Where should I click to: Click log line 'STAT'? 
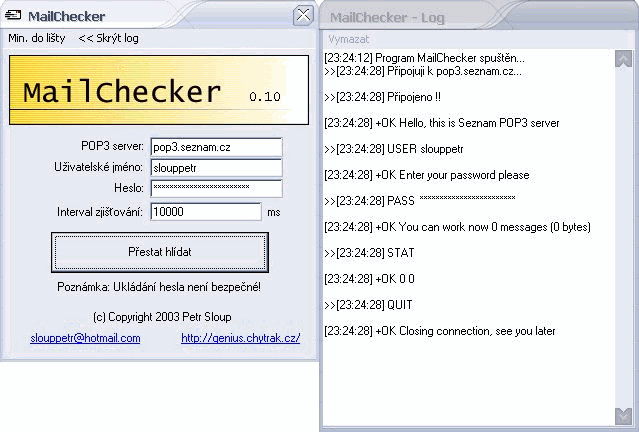(x=369, y=253)
